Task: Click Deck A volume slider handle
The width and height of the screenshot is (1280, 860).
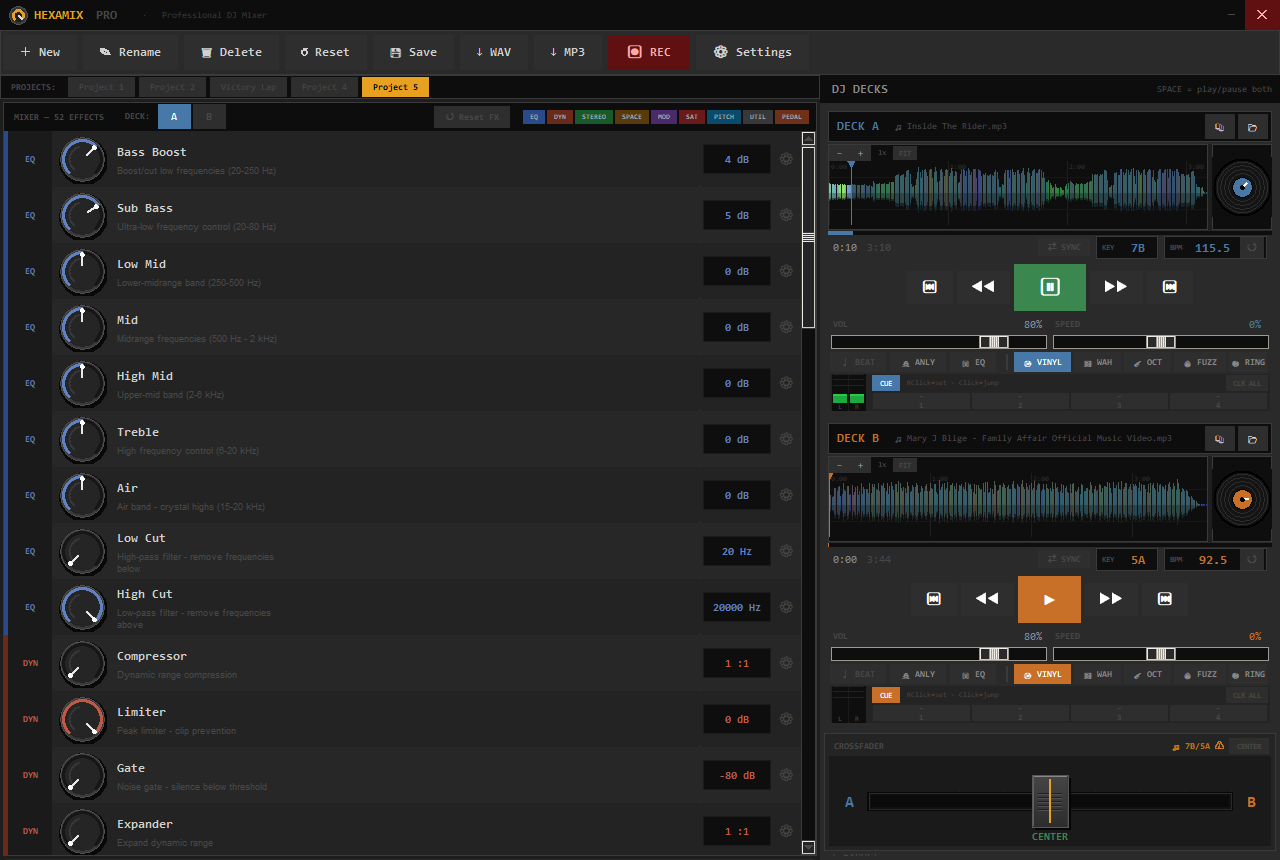Action: coord(994,342)
